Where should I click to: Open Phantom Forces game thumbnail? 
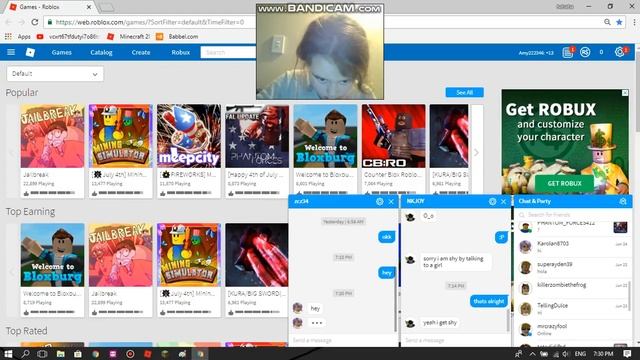(257, 136)
